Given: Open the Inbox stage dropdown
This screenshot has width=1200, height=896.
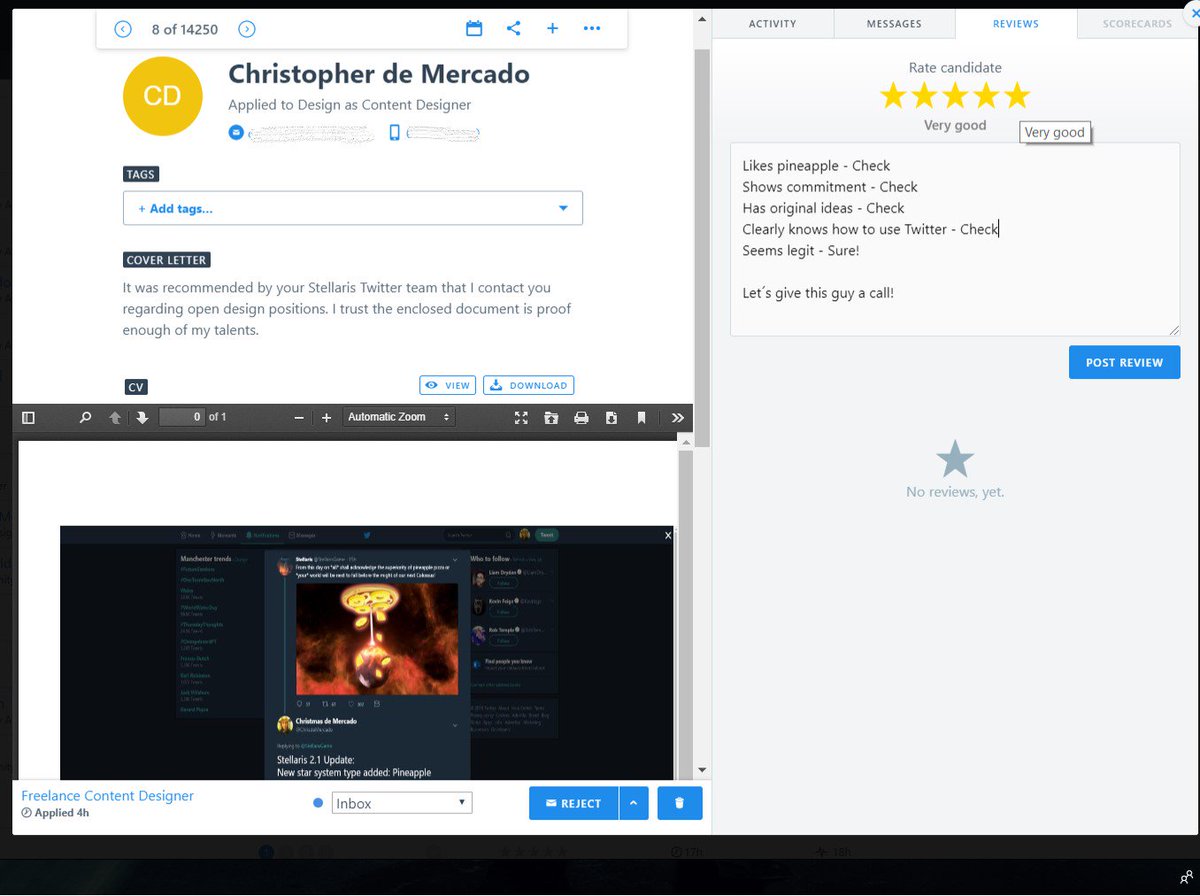Looking at the screenshot, I should click(402, 803).
